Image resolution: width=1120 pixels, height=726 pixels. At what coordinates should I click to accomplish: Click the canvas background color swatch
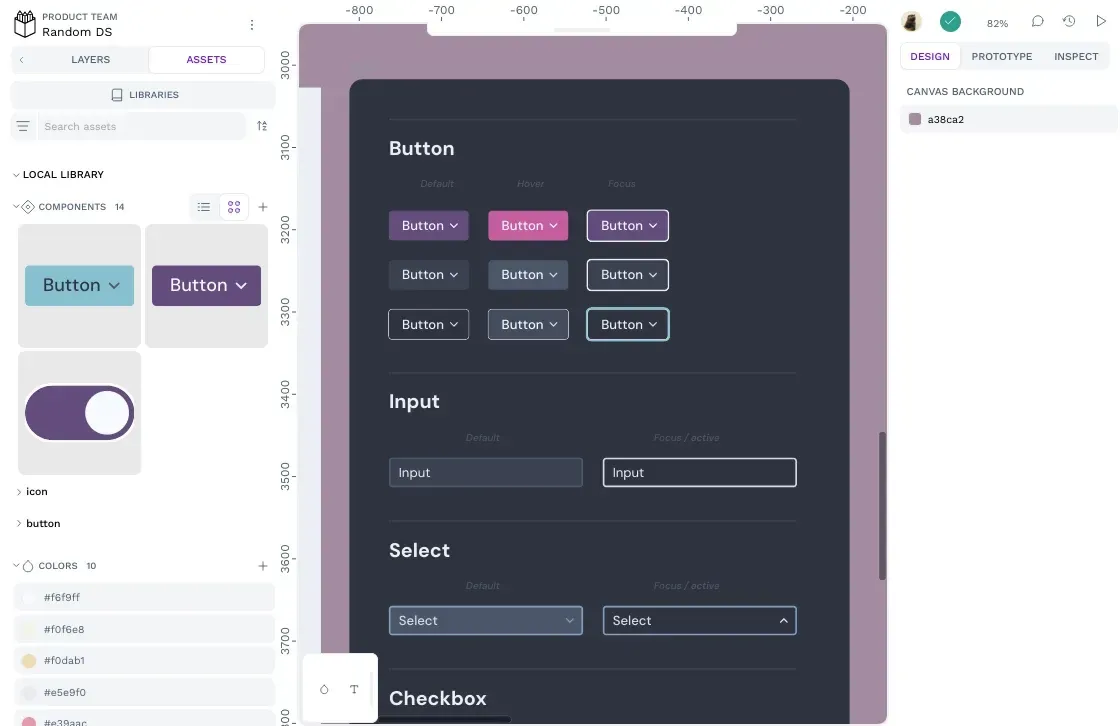(x=915, y=119)
